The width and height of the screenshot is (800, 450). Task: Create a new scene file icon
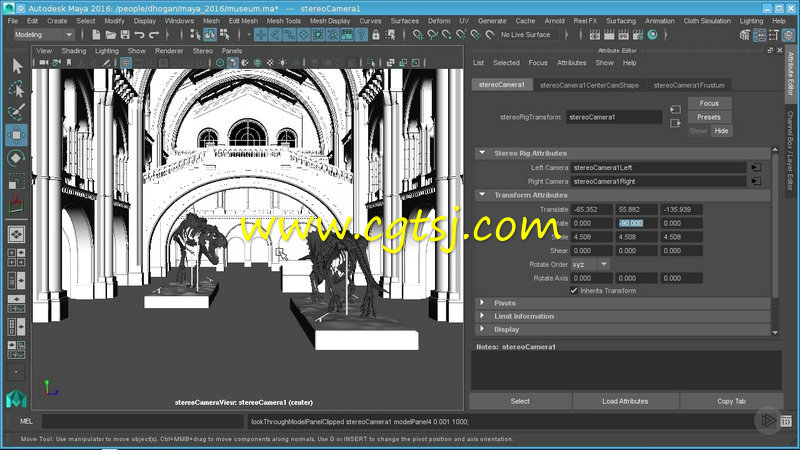coord(96,35)
